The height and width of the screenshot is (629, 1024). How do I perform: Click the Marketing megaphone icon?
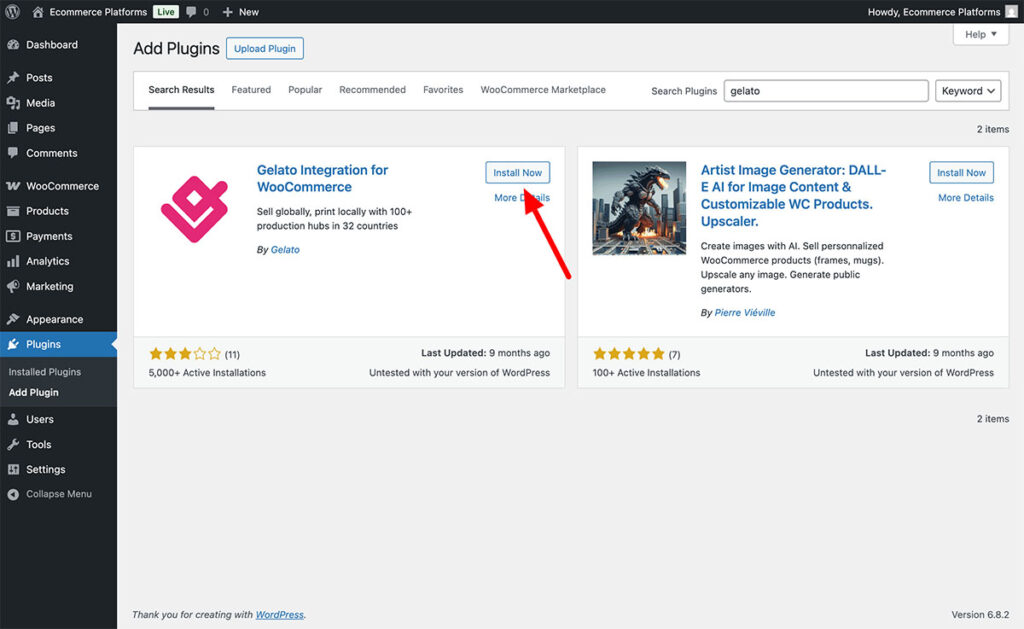pyautogui.click(x=13, y=286)
